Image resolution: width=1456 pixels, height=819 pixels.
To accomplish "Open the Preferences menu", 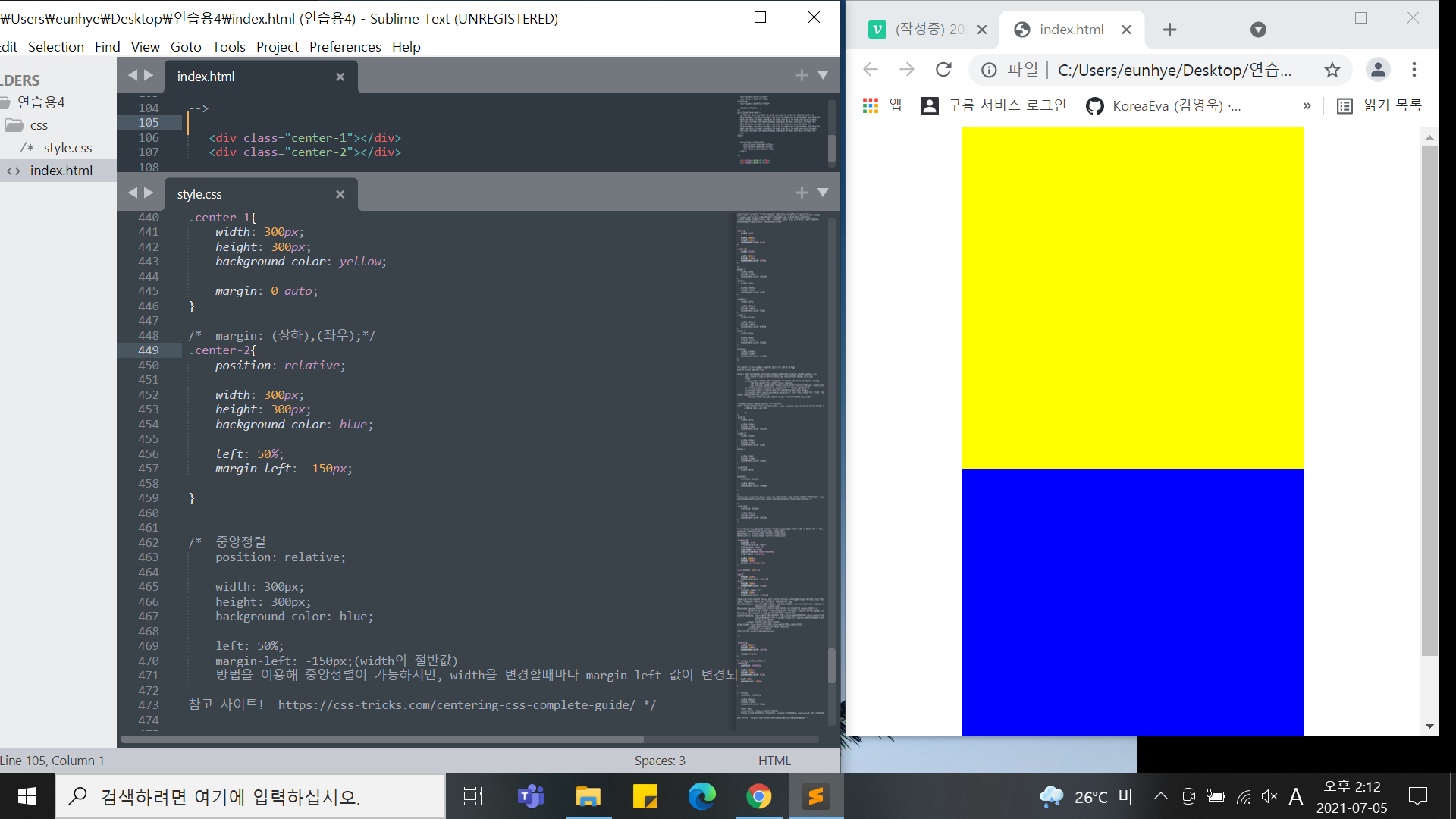I will 344,46.
